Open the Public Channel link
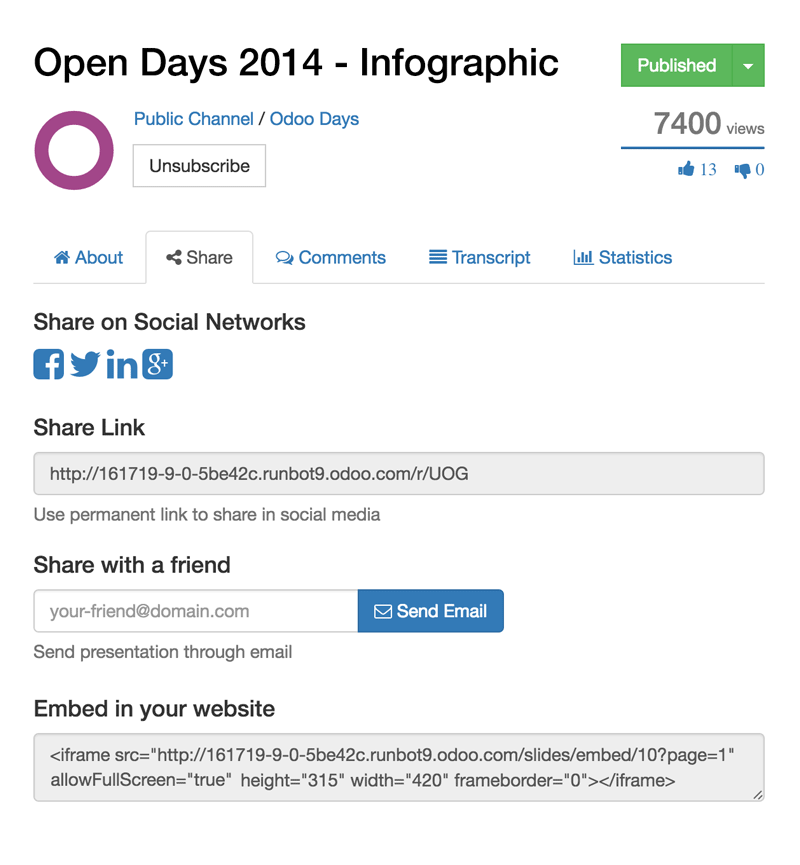Image resolution: width=800 pixels, height=865 pixels. [194, 119]
